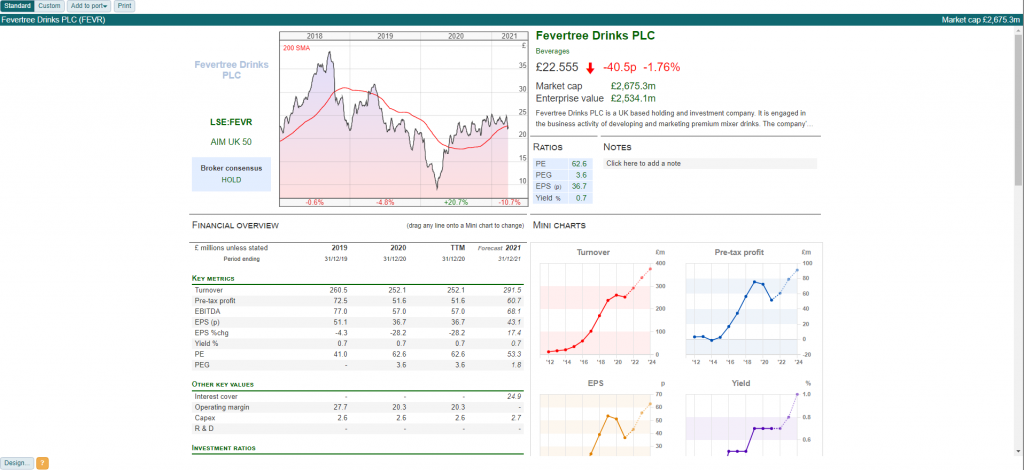Select the EBITDA row label
This screenshot has height=470, width=1024.
coord(206,311)
